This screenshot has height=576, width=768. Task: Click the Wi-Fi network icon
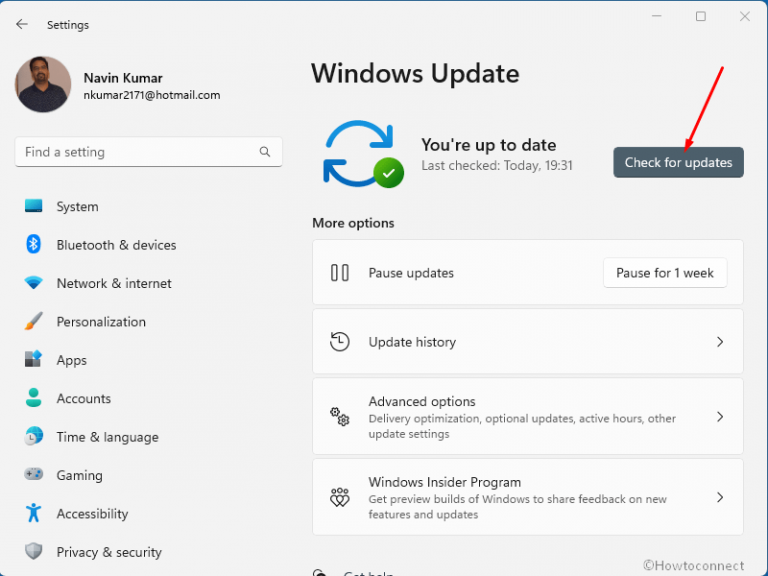tap(33, 283)
